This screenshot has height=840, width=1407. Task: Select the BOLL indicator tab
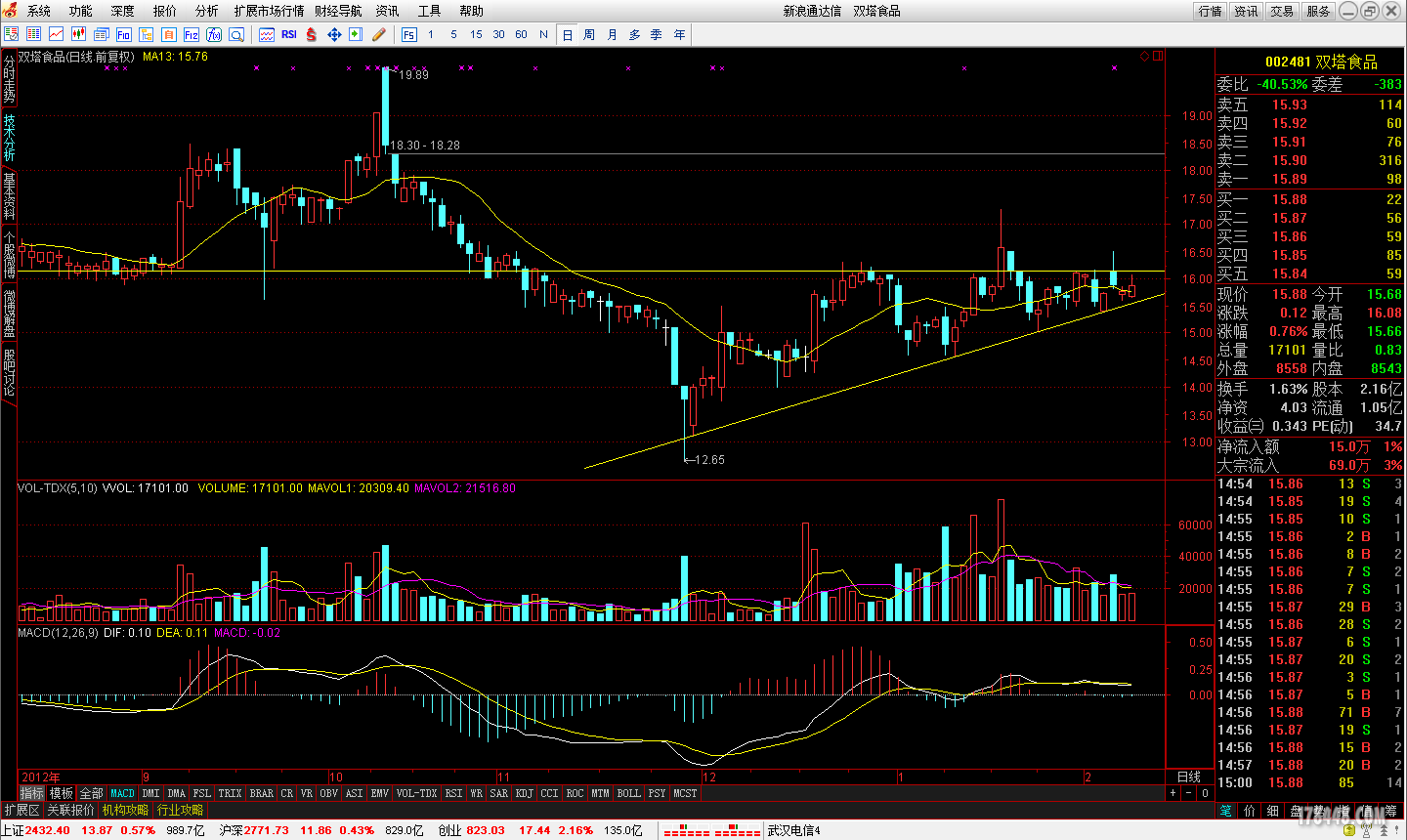point(628,793)
